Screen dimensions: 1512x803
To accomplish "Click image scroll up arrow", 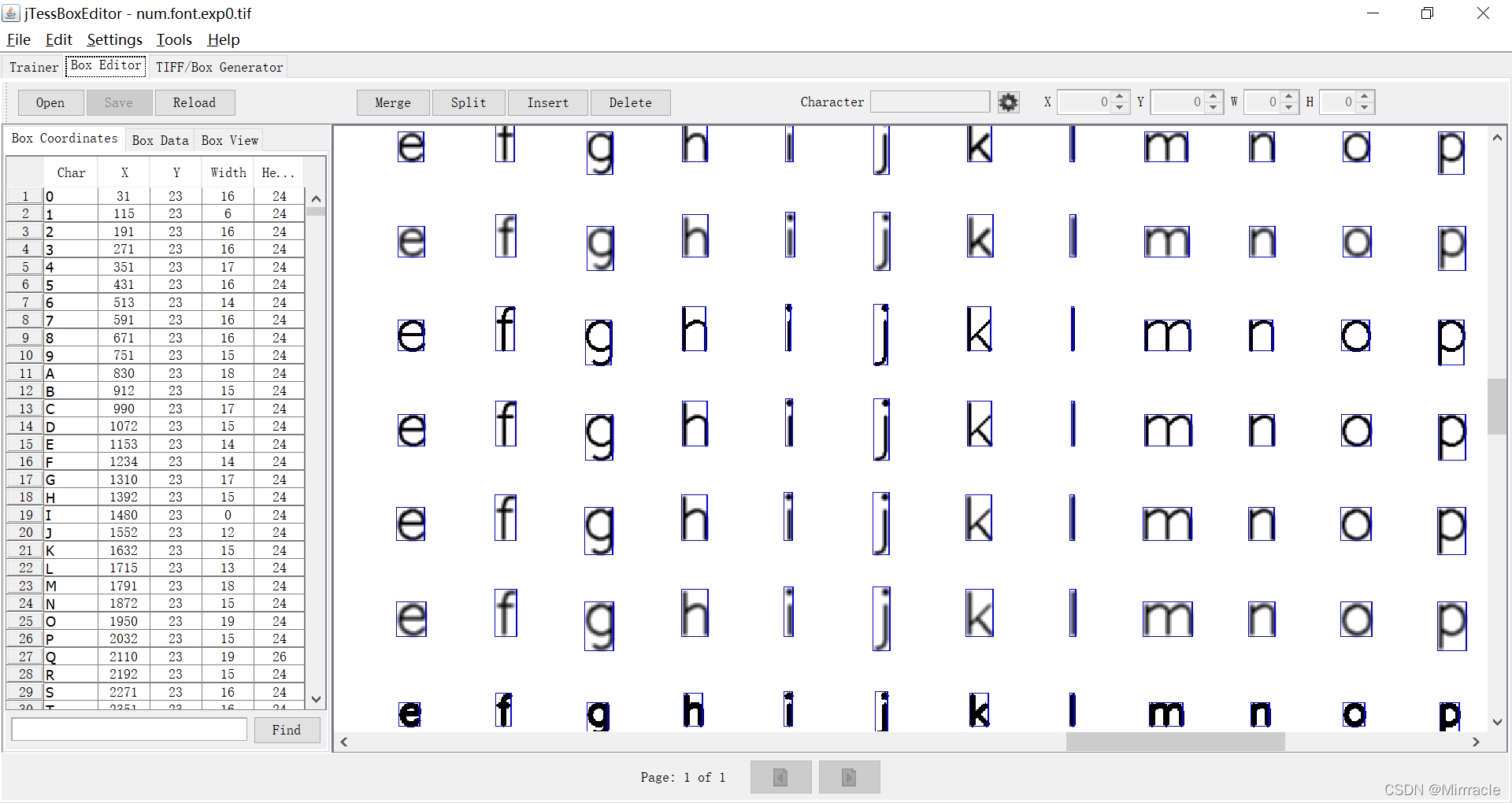I will pos(1497,137).
